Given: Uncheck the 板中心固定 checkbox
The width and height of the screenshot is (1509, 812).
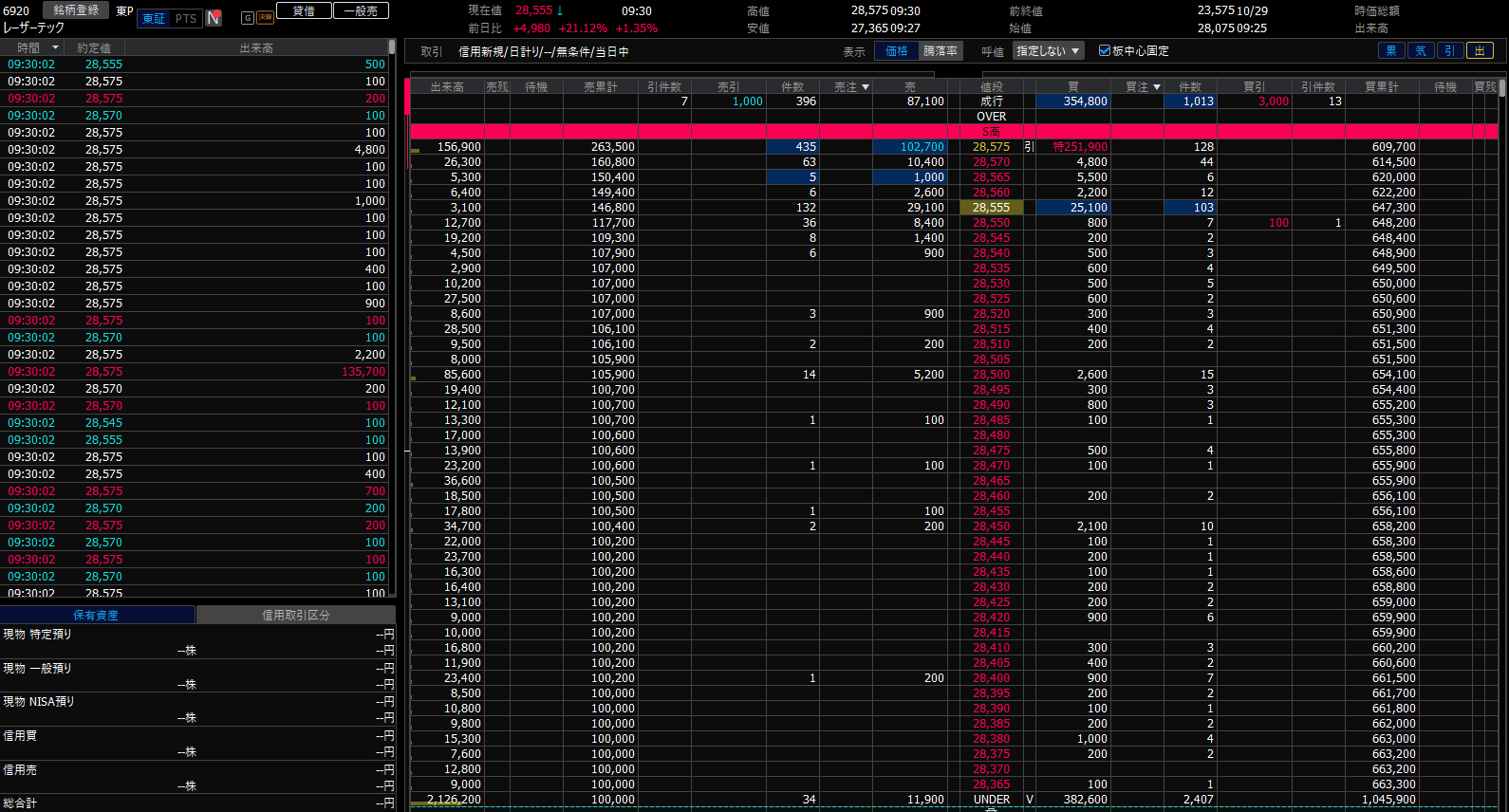Looking at the screenshot, I should coord(1104,51).
